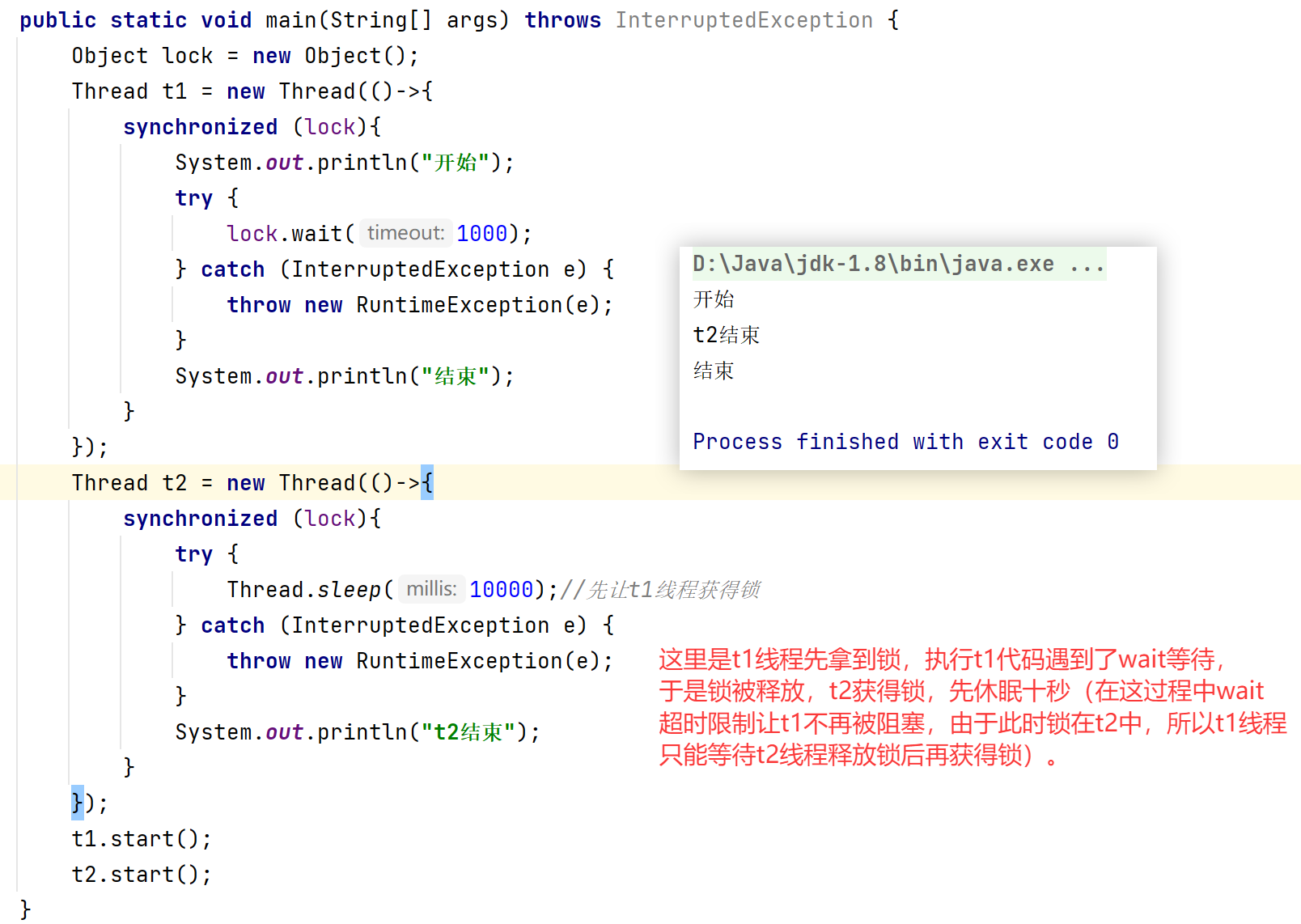Click the println("t2结束") statement
1301x924 pixels.
click(x=358, y=732)
